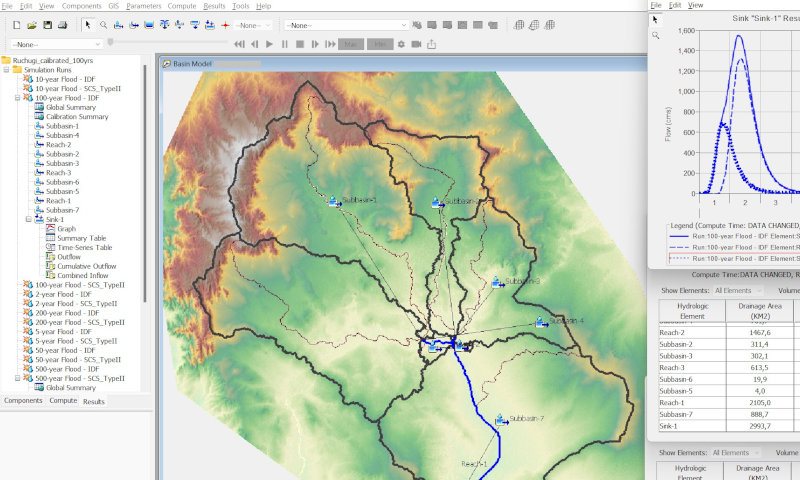Open the Parameters menu
This screenshot has height=480, width=800.
coord(143,6)
